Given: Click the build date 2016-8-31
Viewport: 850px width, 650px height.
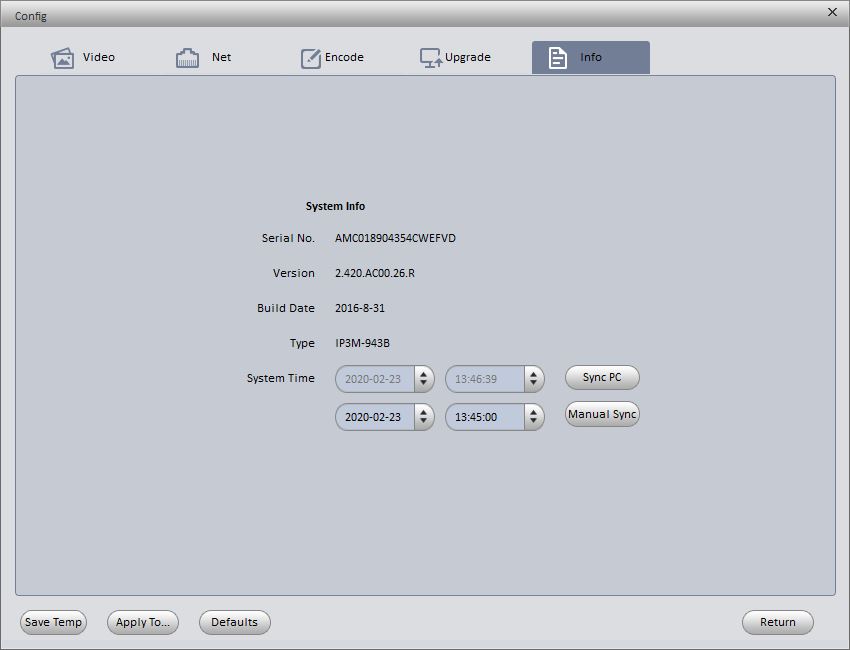Looking at the screenshot, I should (360, 308).
